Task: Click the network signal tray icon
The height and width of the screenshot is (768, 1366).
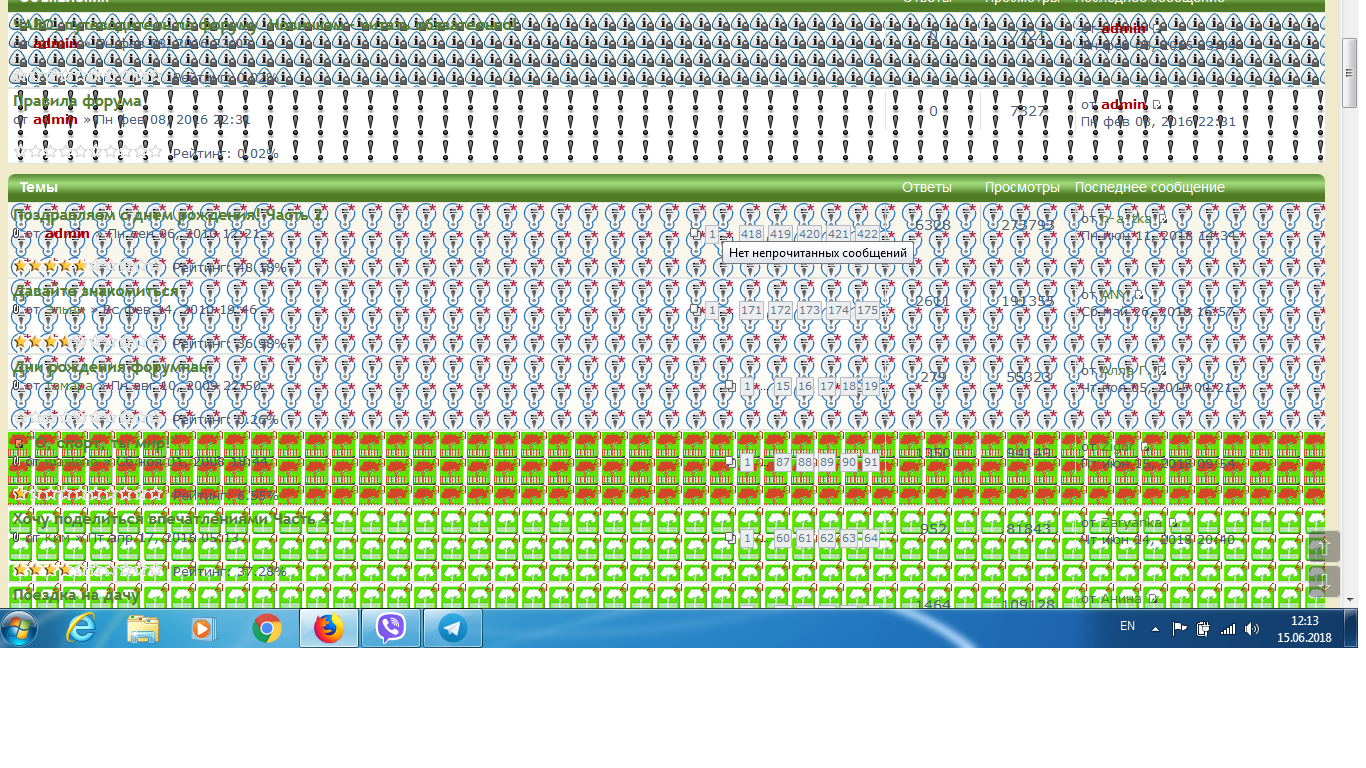Action: click(x=1228, y=629)
